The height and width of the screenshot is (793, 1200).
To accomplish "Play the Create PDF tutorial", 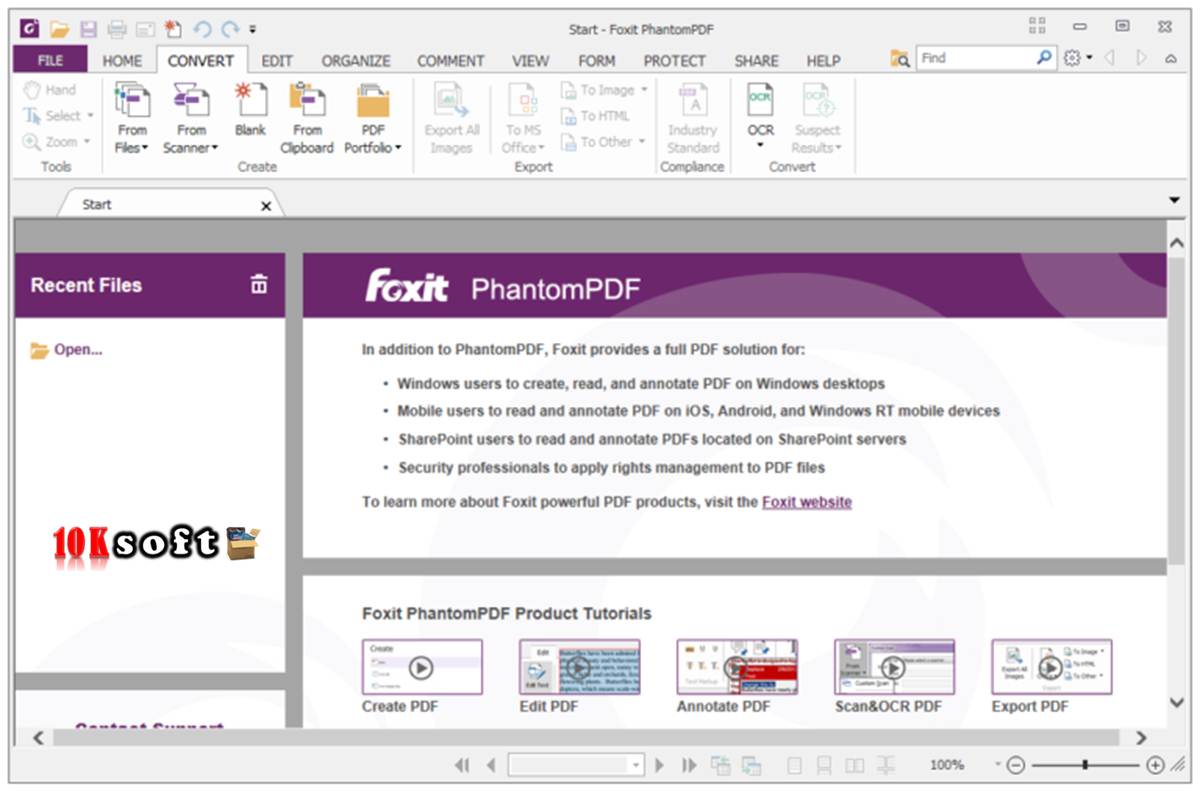I will pyautogui.click(x=422, y=667).
